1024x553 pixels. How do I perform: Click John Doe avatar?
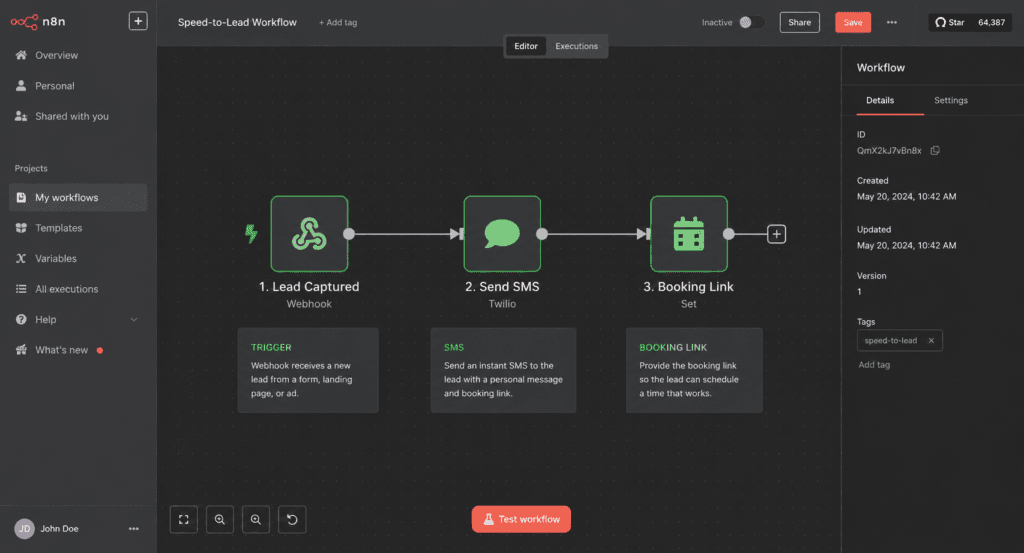pos(25,529)
